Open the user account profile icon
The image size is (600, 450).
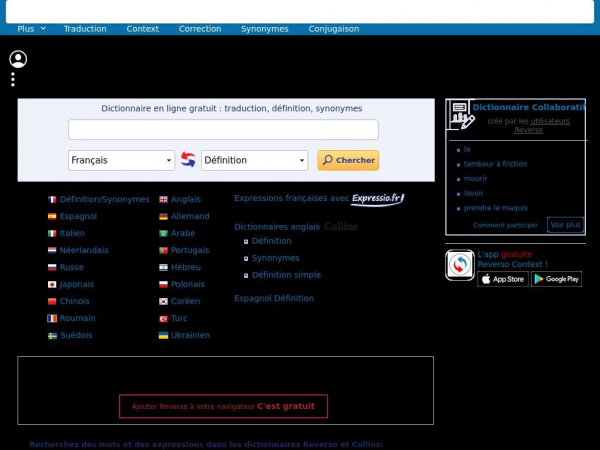click(18, 59)
